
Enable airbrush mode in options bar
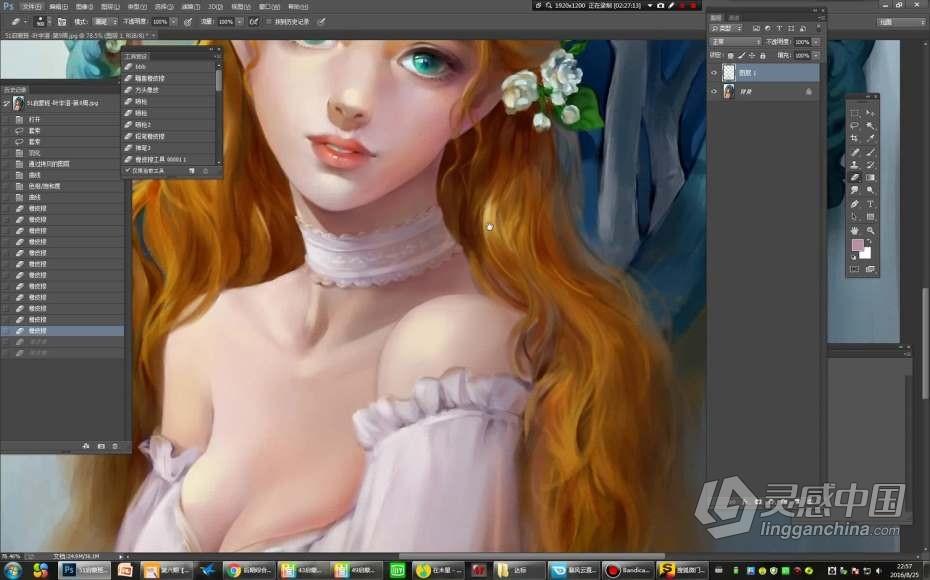click(253, 21)
